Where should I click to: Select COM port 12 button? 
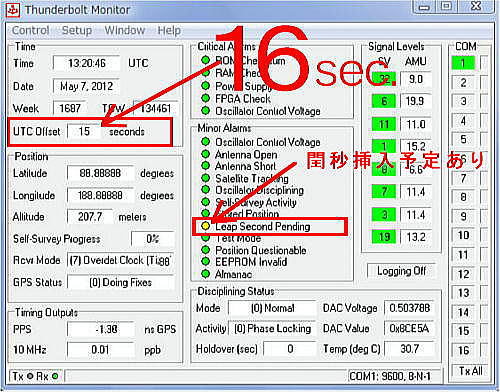tap(463, 274)
